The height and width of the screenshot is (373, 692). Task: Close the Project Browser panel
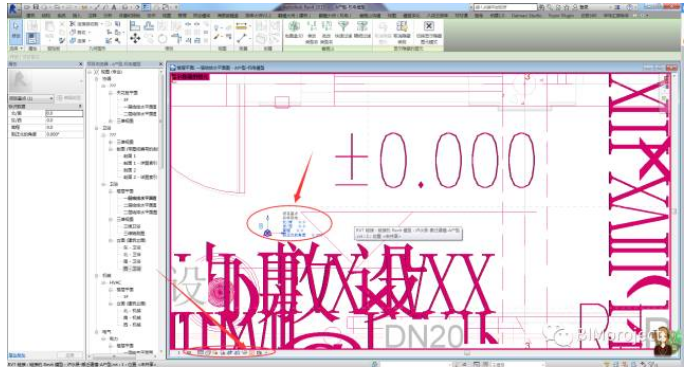tap(161, 64)
